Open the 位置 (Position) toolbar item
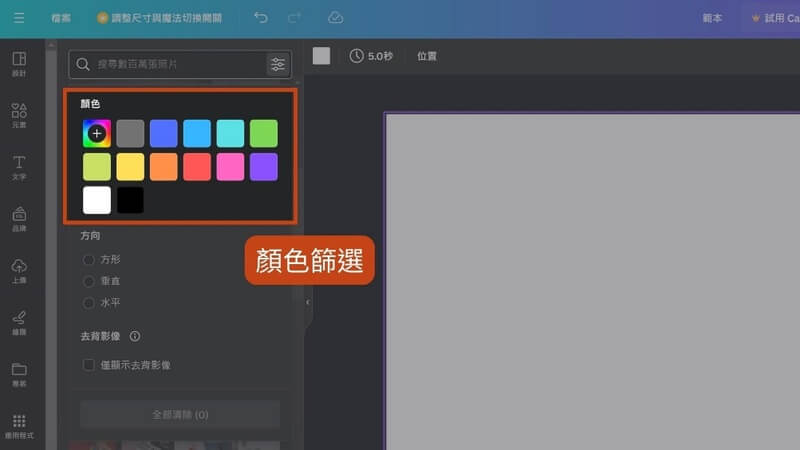The height and width of the screenshot is (450, 800). click(427, 56)
